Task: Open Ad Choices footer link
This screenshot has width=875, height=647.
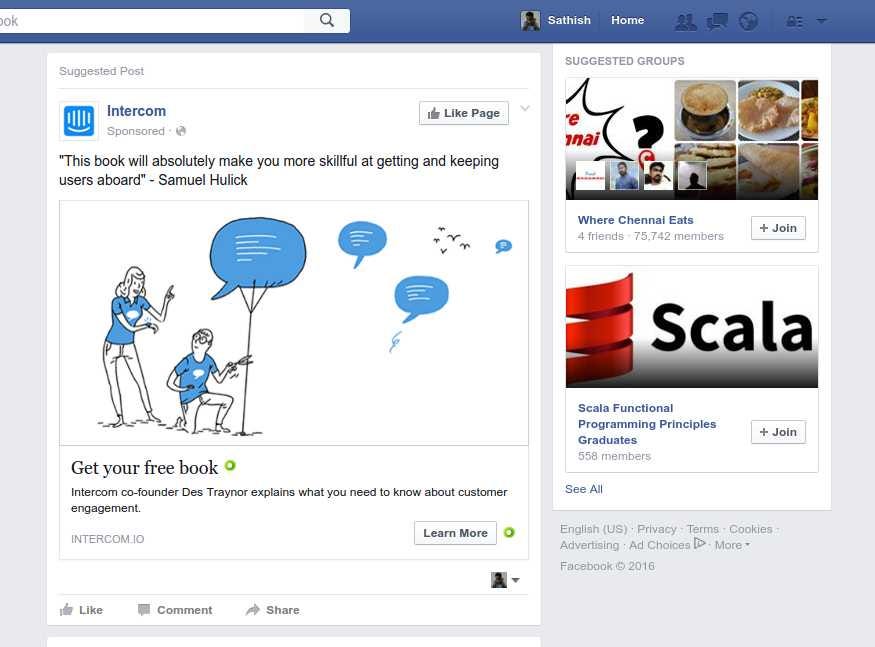Action: coord(667,545)
